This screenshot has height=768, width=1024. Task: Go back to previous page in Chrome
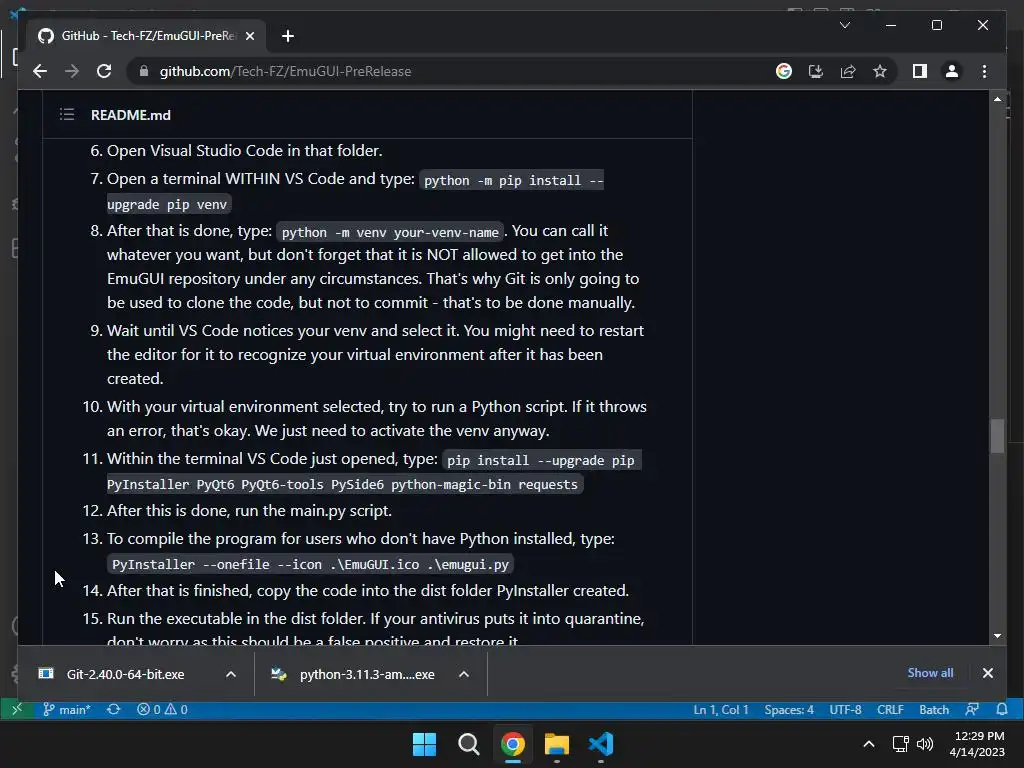coord(40,71)
